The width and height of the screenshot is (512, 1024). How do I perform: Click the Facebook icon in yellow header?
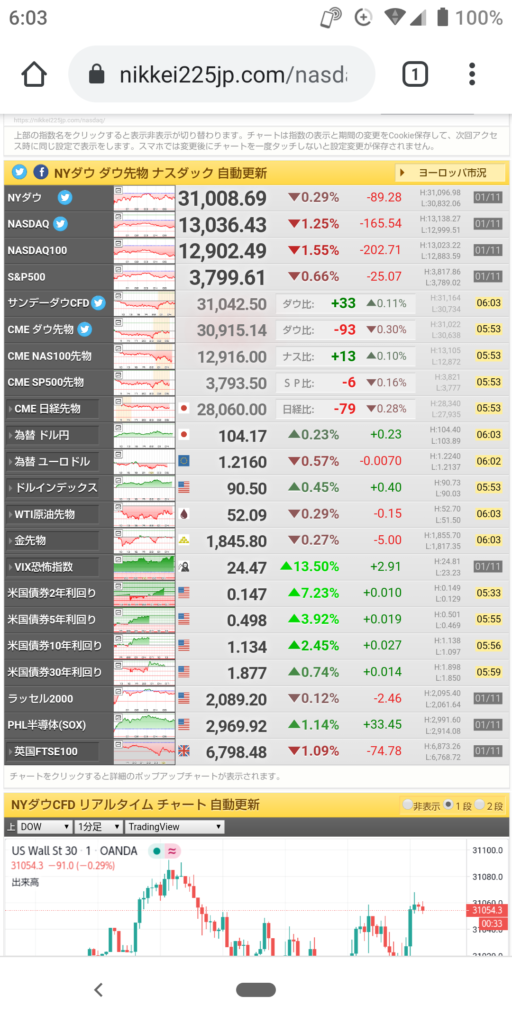(x=40, y=173)
